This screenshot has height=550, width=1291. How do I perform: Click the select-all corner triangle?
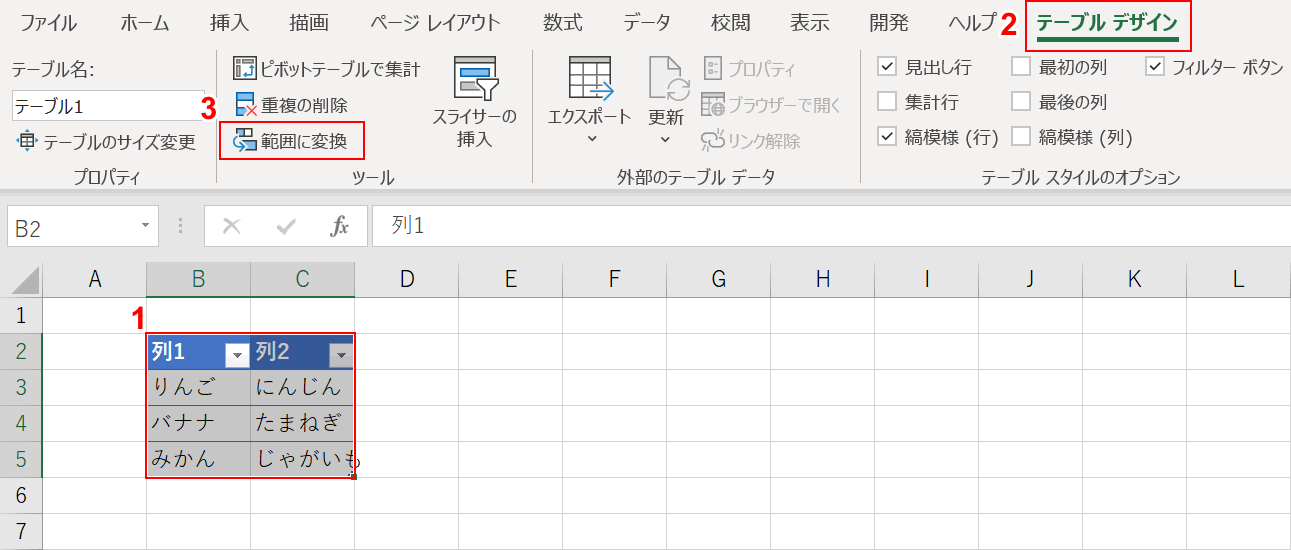click(25, 281)
